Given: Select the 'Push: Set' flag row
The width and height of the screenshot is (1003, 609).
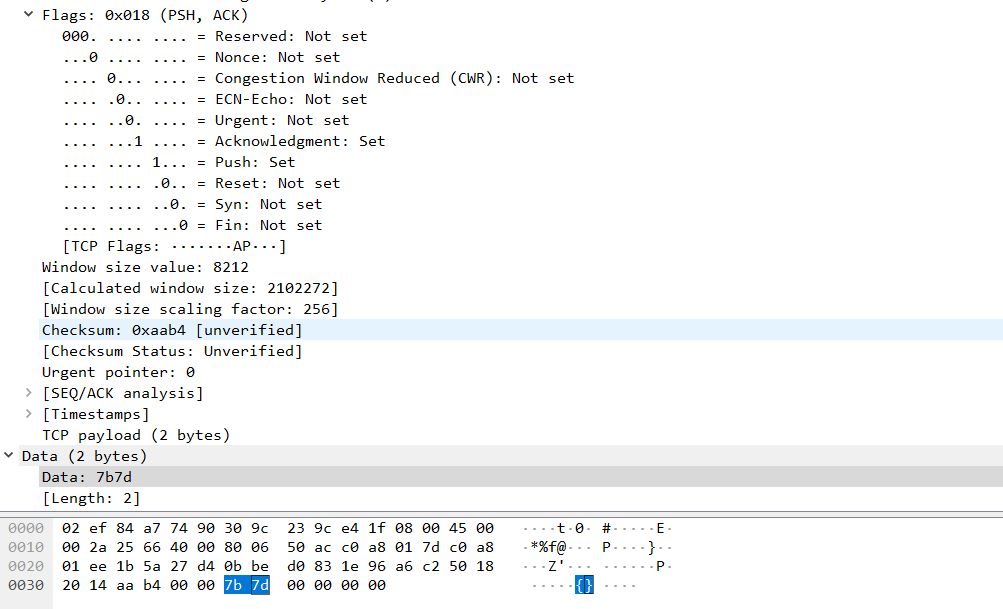Looking at the screenshot, I should (x=179, y=162).
